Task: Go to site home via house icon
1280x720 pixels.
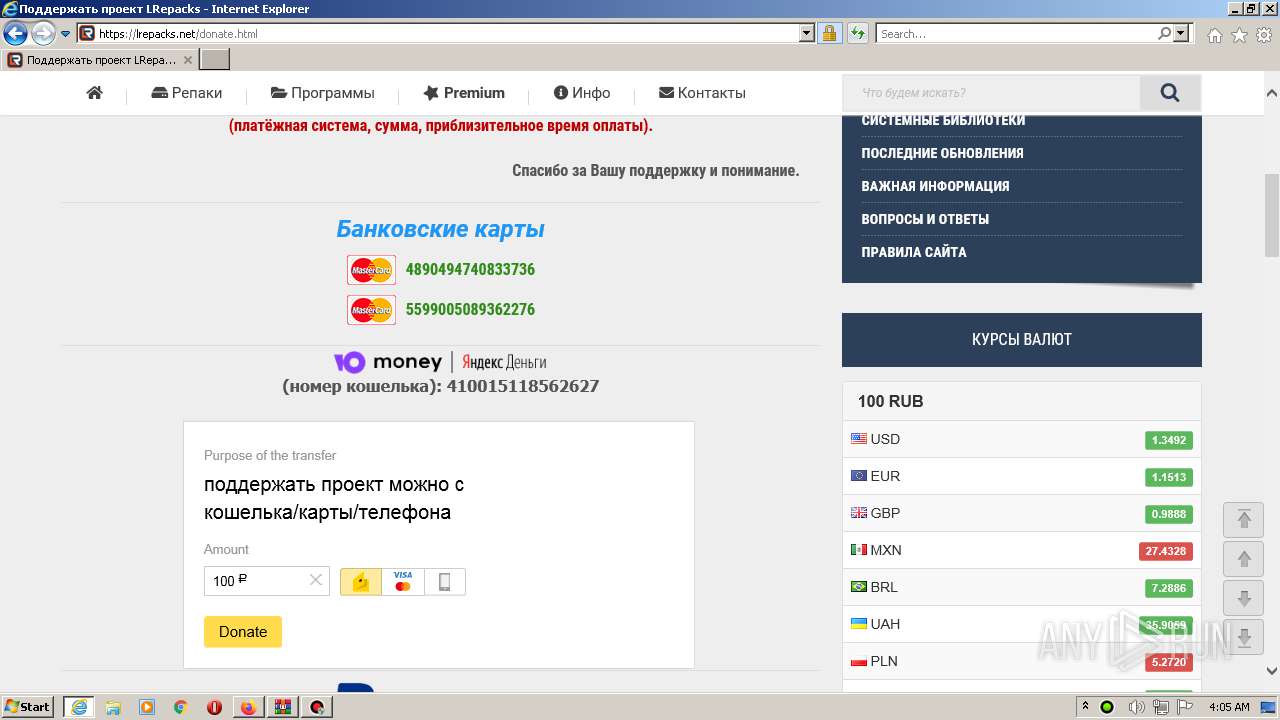Action: click(x=95, y=93)
